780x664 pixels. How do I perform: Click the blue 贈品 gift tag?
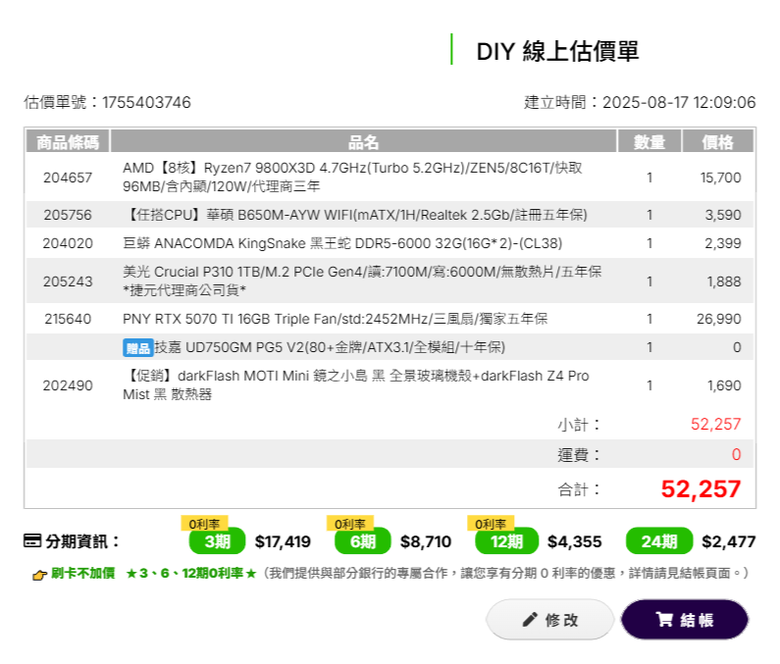138,348
